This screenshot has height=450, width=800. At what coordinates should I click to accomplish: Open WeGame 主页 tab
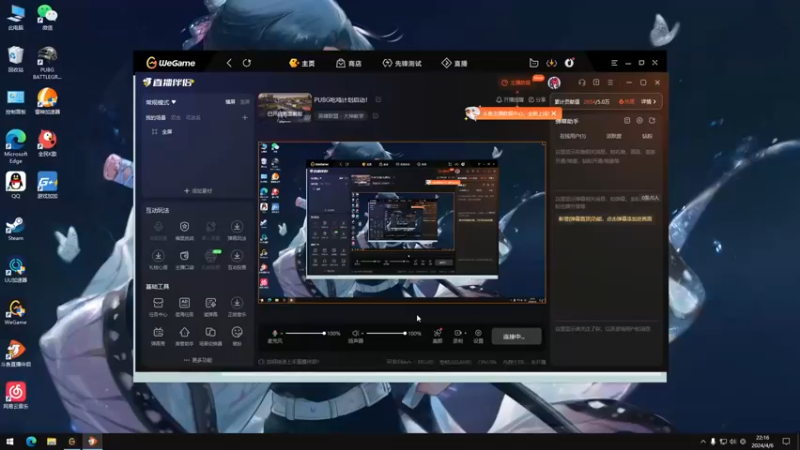[x=302, y=63]
